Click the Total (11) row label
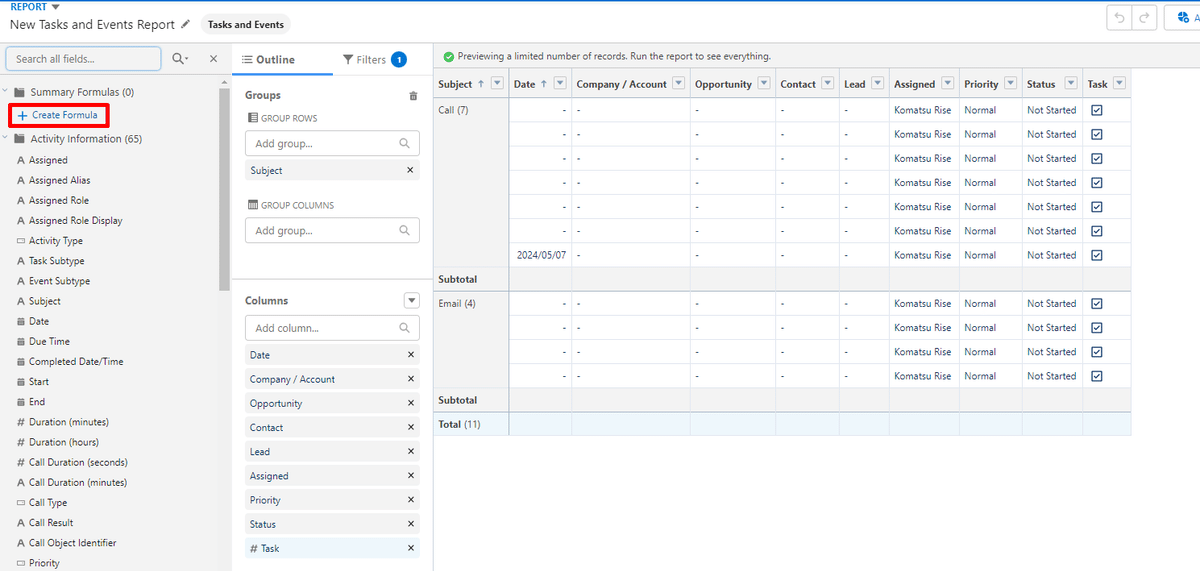The width and height of the screenshot is (1200, 571). click(x=459, y=424)
